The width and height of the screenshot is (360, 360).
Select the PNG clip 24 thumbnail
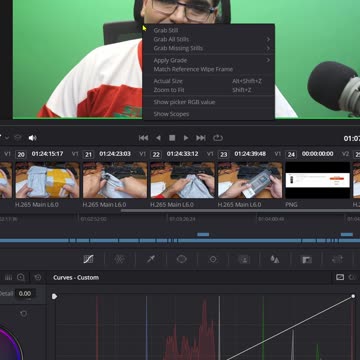click(318, 180)
